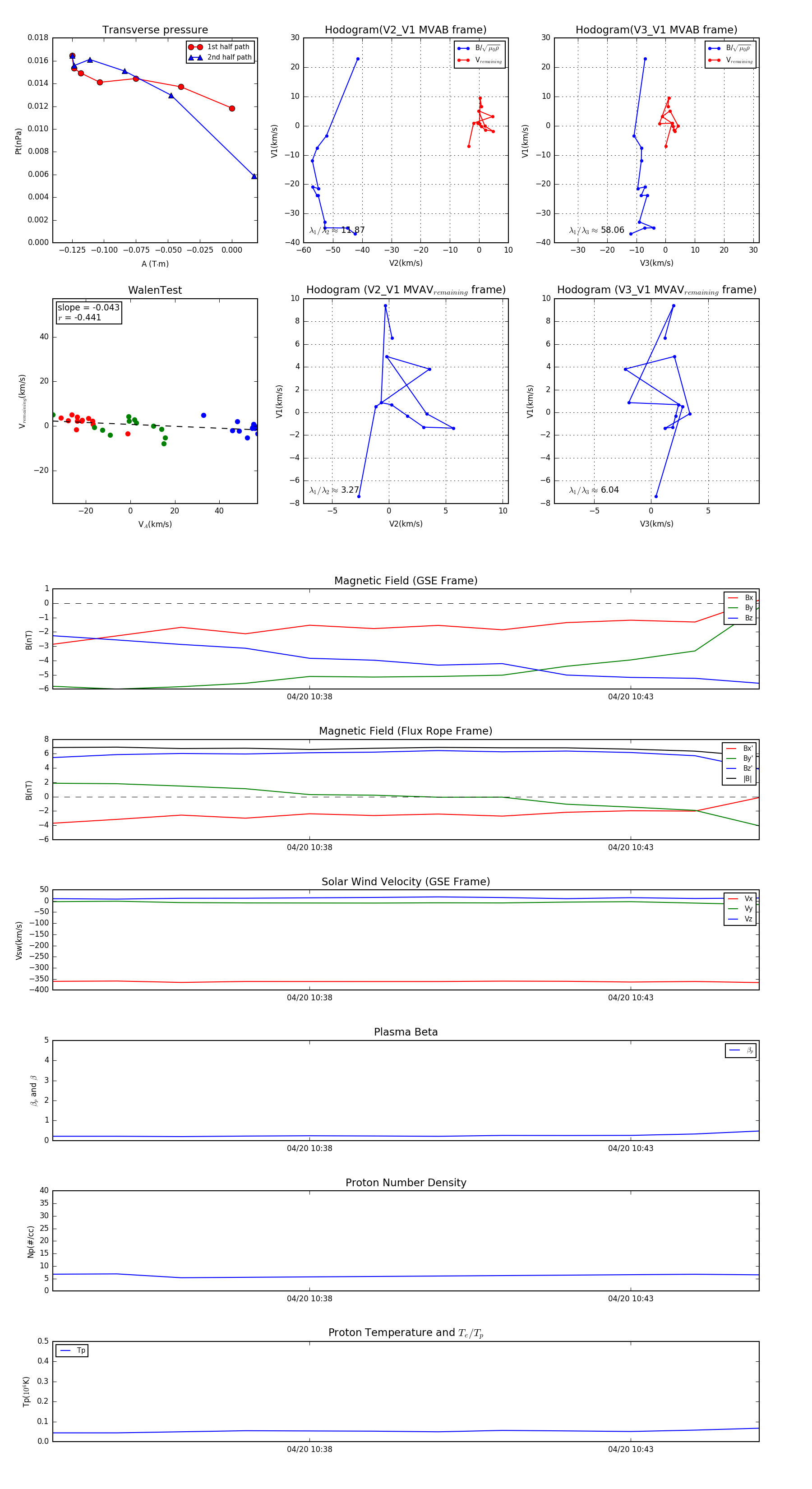The width and height of the screenshot is (812, 1489).
Task: Click the 'V_A(km/s)' x-axis label of WalenTest
Action: 155,525
